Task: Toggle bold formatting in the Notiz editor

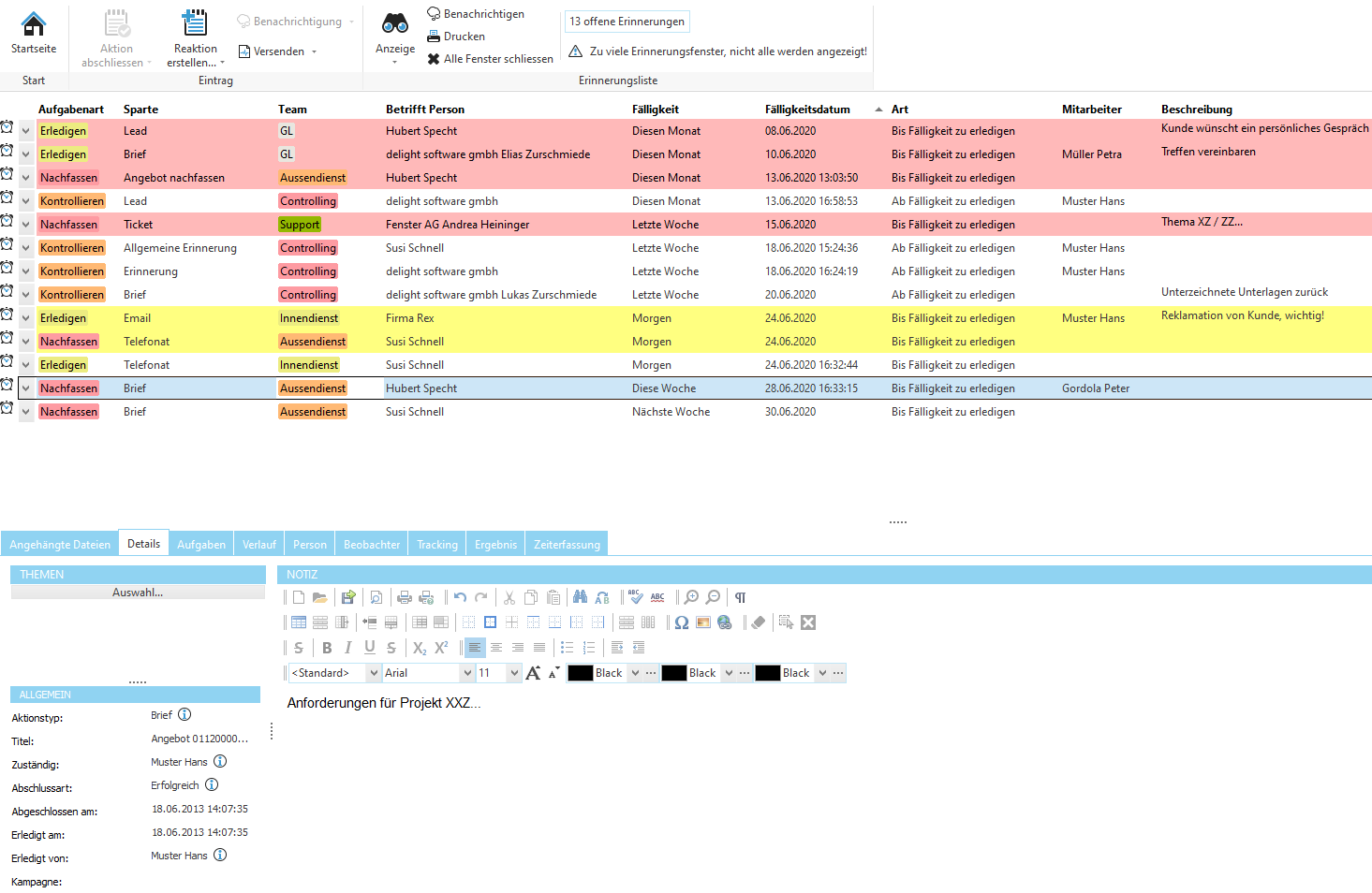Action: [326, 647]
